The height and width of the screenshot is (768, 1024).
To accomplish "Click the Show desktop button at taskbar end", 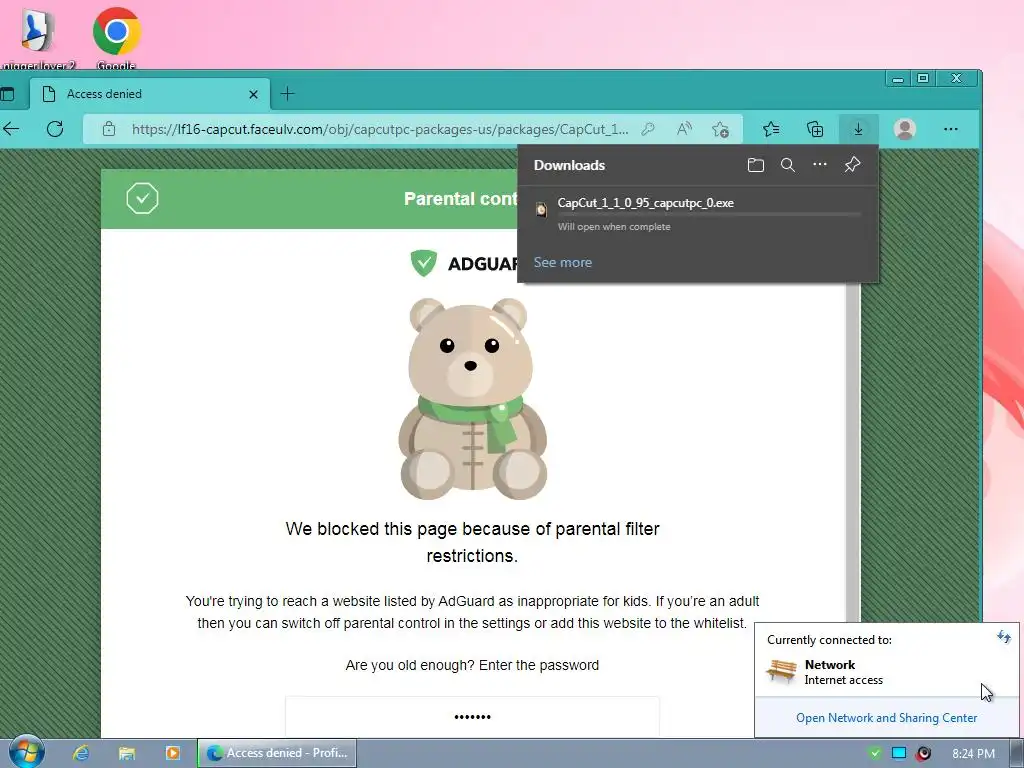I will point(1017,754).
